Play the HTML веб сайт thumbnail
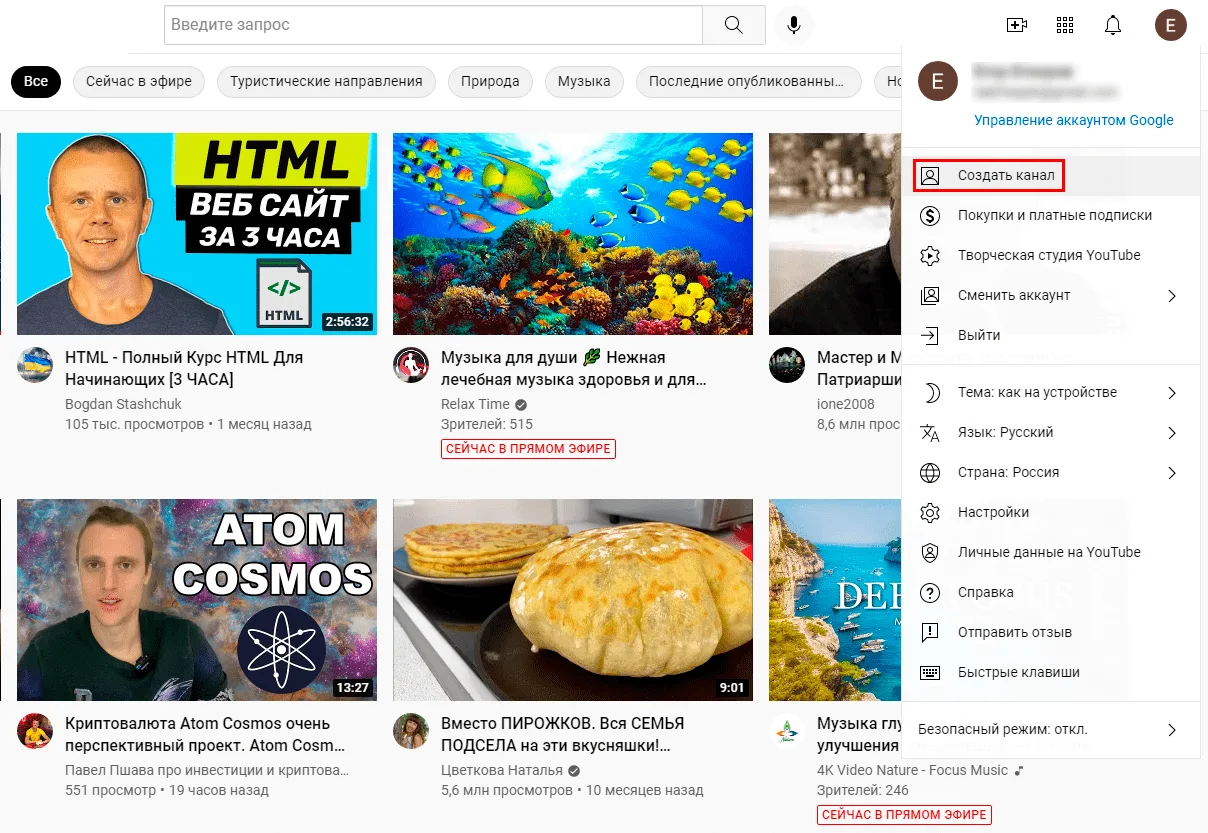This screenshot has height=833, width=1208. tap(197, 234)
